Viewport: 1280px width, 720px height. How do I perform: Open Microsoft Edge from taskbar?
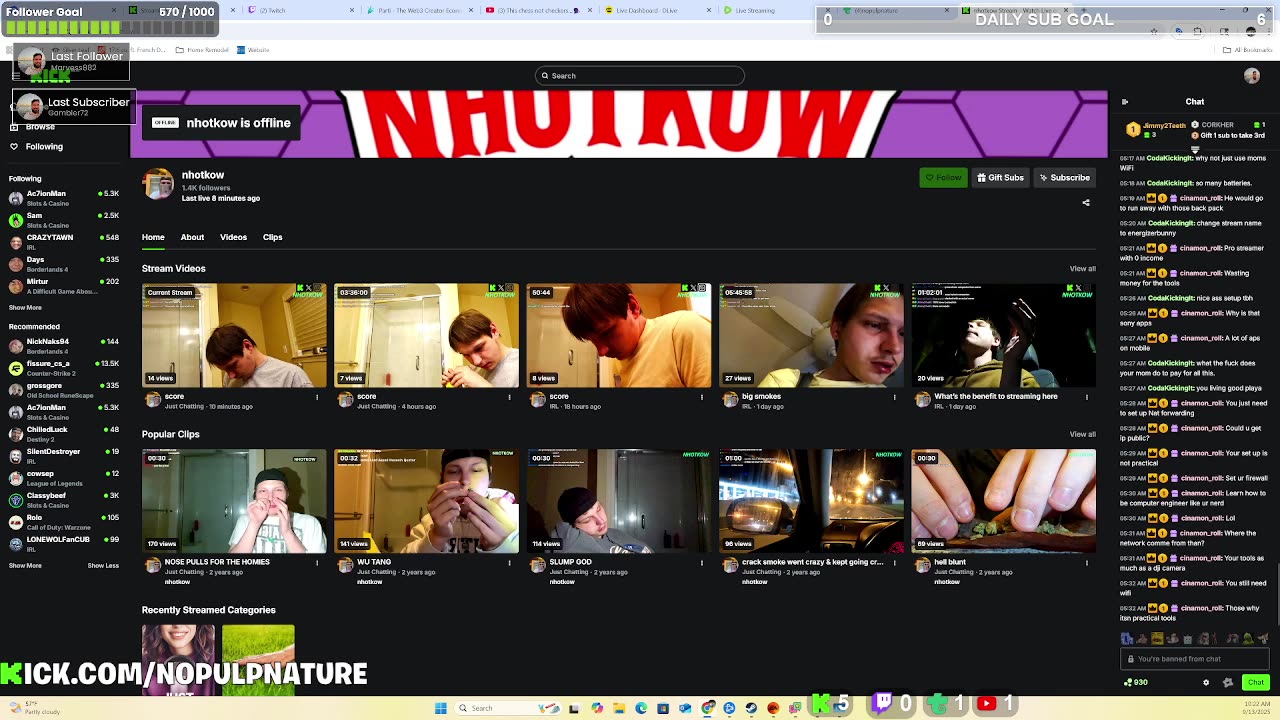(x=641, y=708)
